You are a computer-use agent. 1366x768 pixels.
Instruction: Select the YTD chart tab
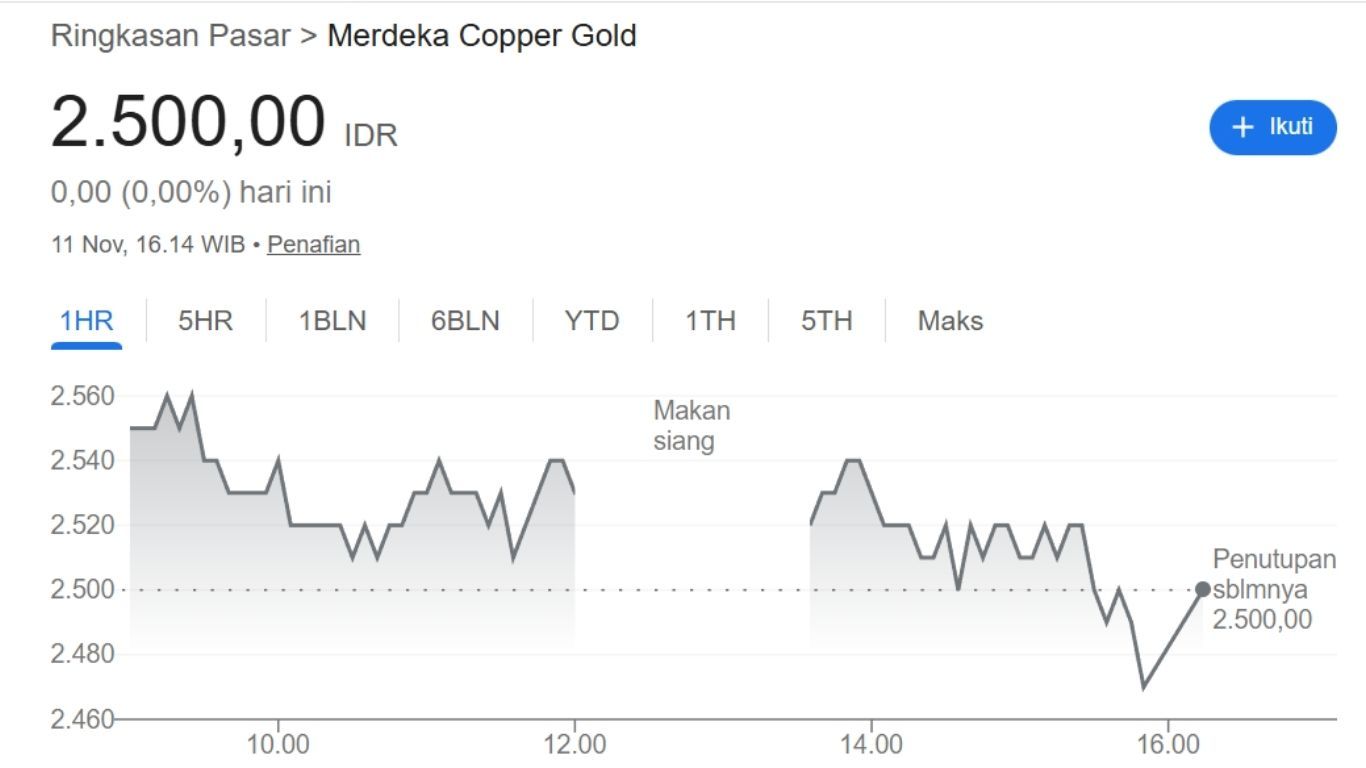(x=592, y=321)
